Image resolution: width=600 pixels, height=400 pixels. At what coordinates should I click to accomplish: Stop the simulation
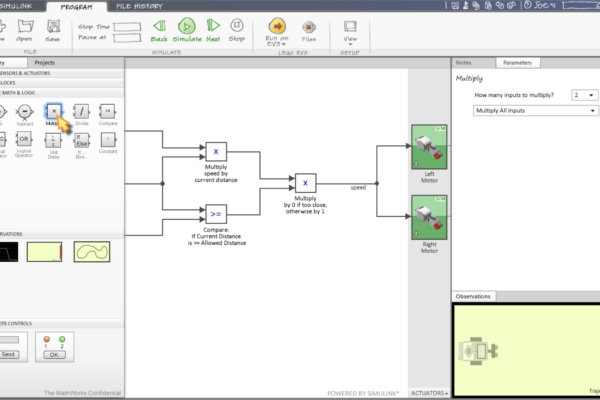click(236, 28)
